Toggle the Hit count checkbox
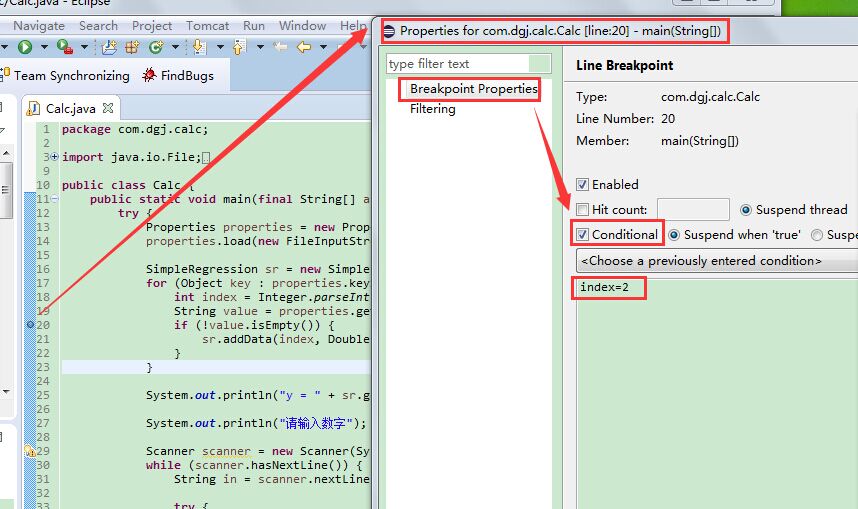This screenshot has height=509, width=858. [582, 210]
